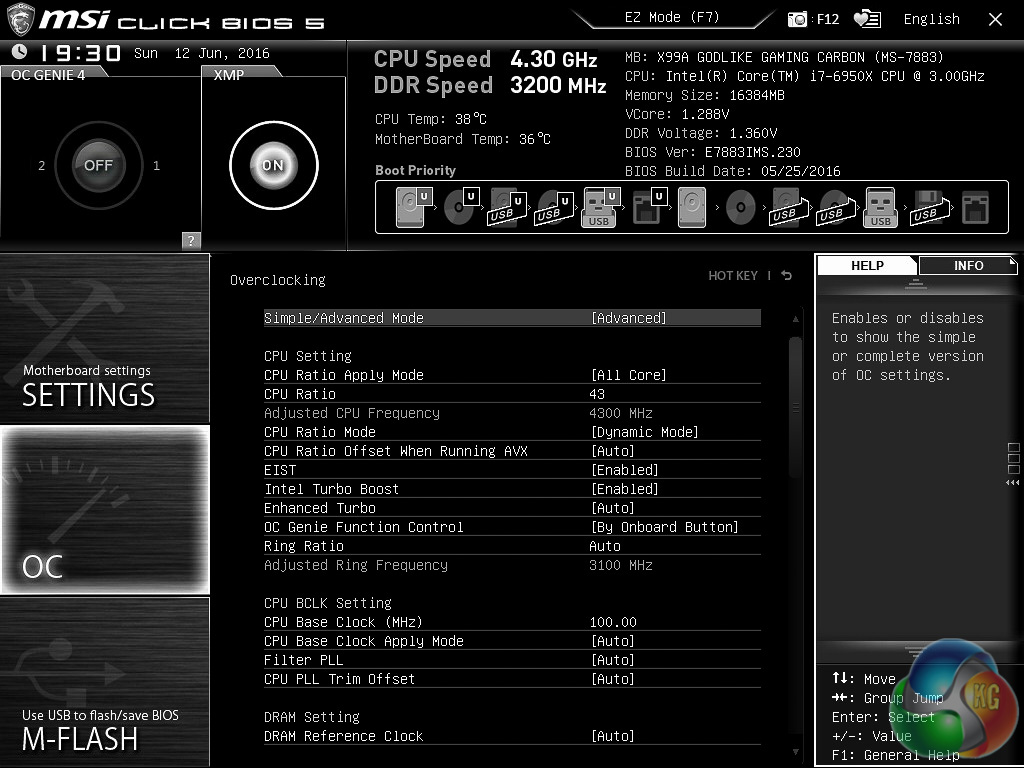Expand the CPU Ratio Mode options
Screen dimensions: 1024x768
644,432
